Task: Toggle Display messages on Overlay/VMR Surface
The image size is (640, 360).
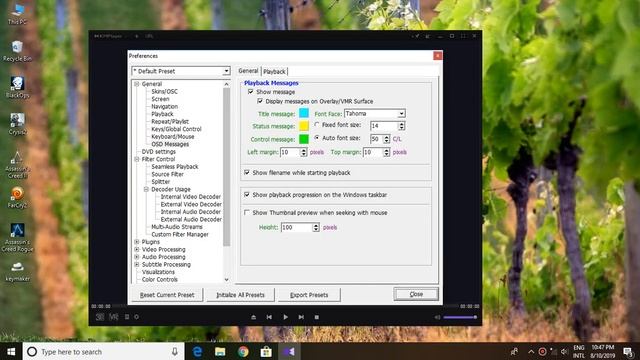Action: [x=260, y=101]
